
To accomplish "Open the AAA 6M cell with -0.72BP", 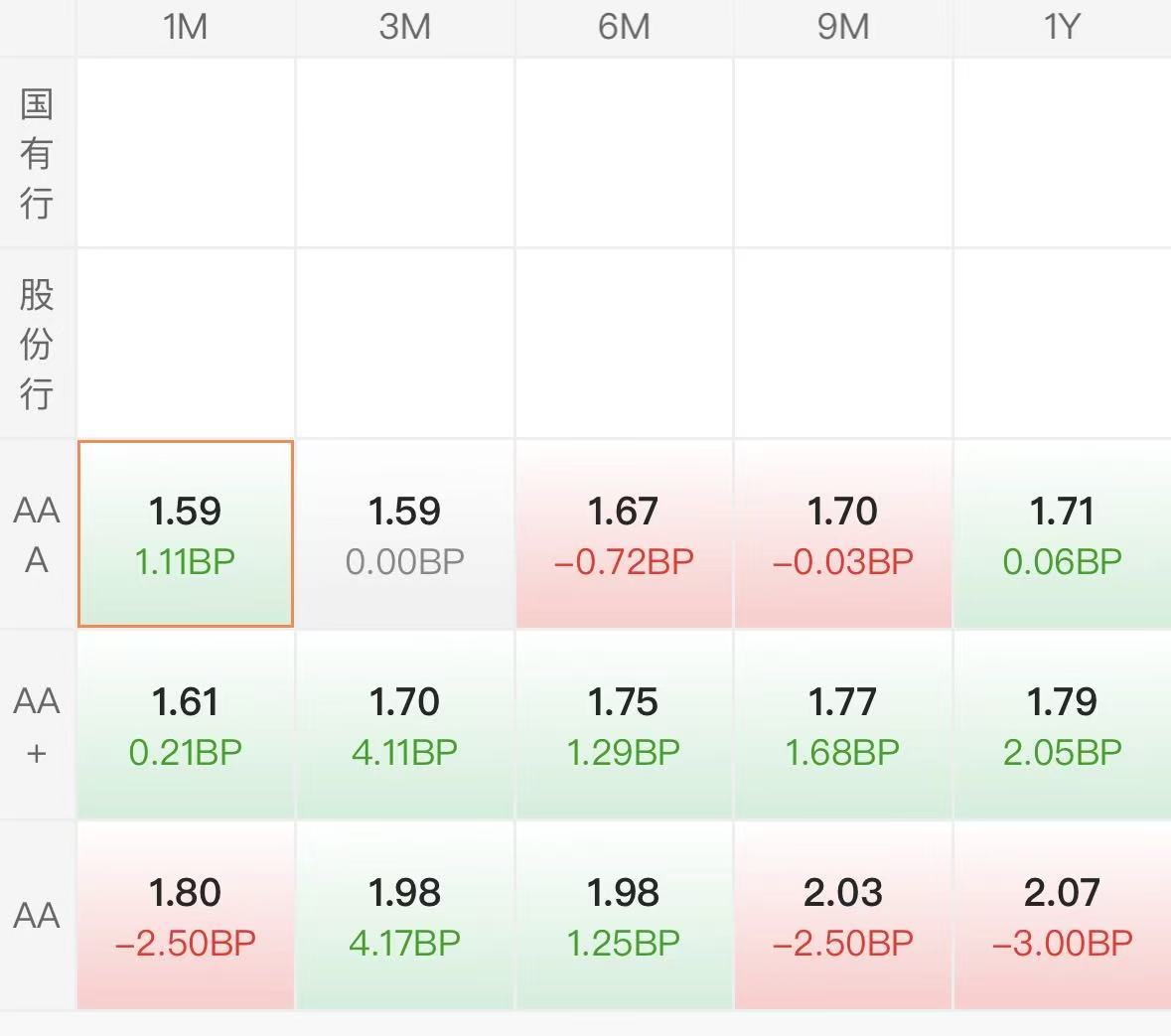I will pos(624,534).
